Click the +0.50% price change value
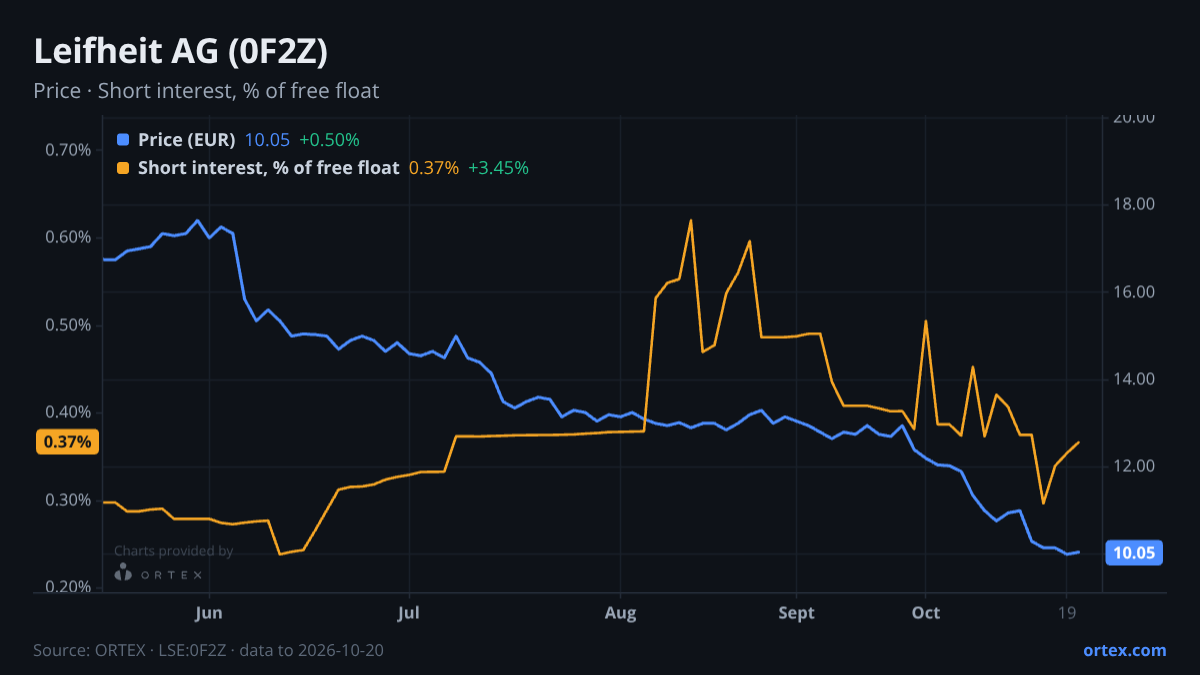 coord(329,140)
